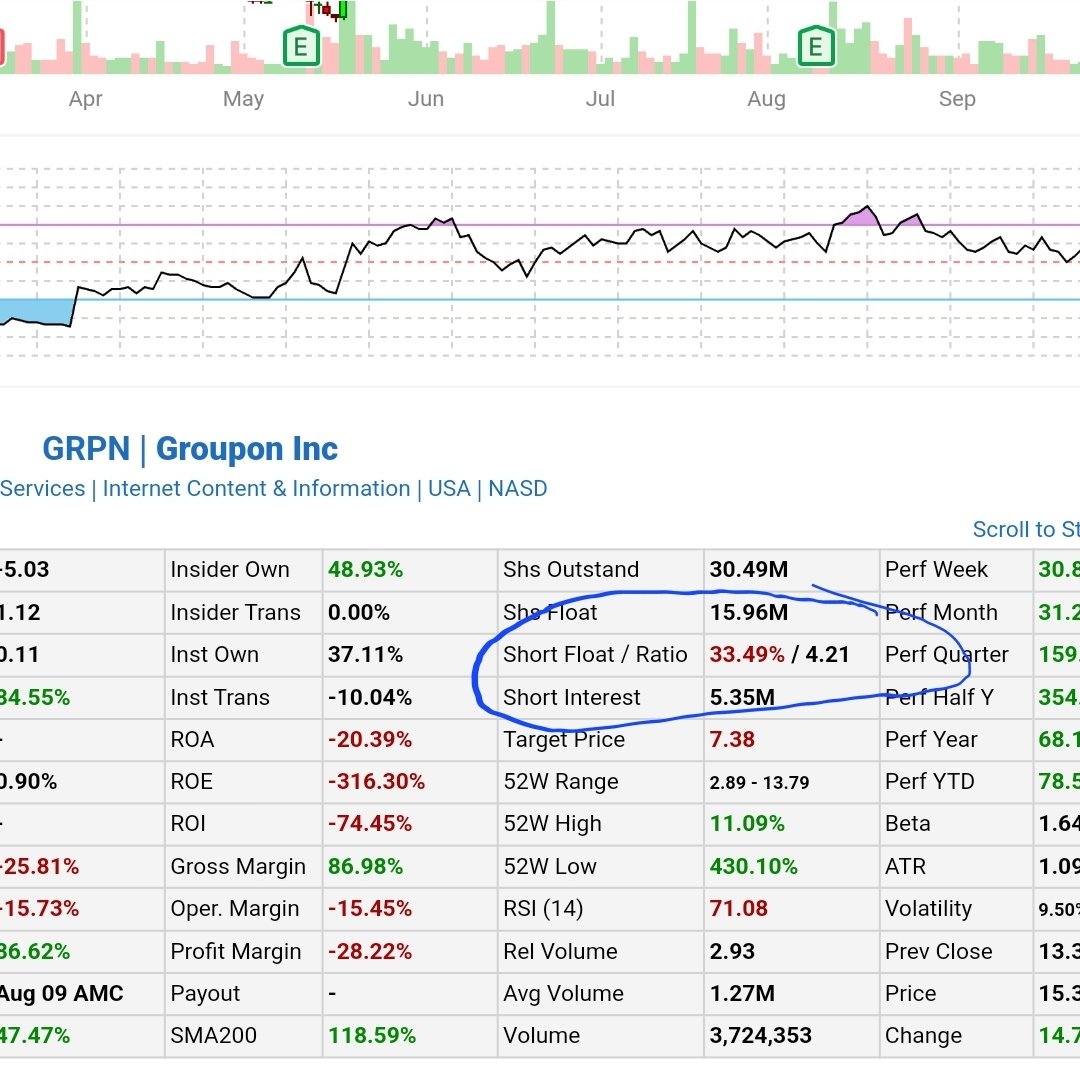Open the USA country link
The width and height of the screenshot is (1080, 1088).
(x=449, y=488)
